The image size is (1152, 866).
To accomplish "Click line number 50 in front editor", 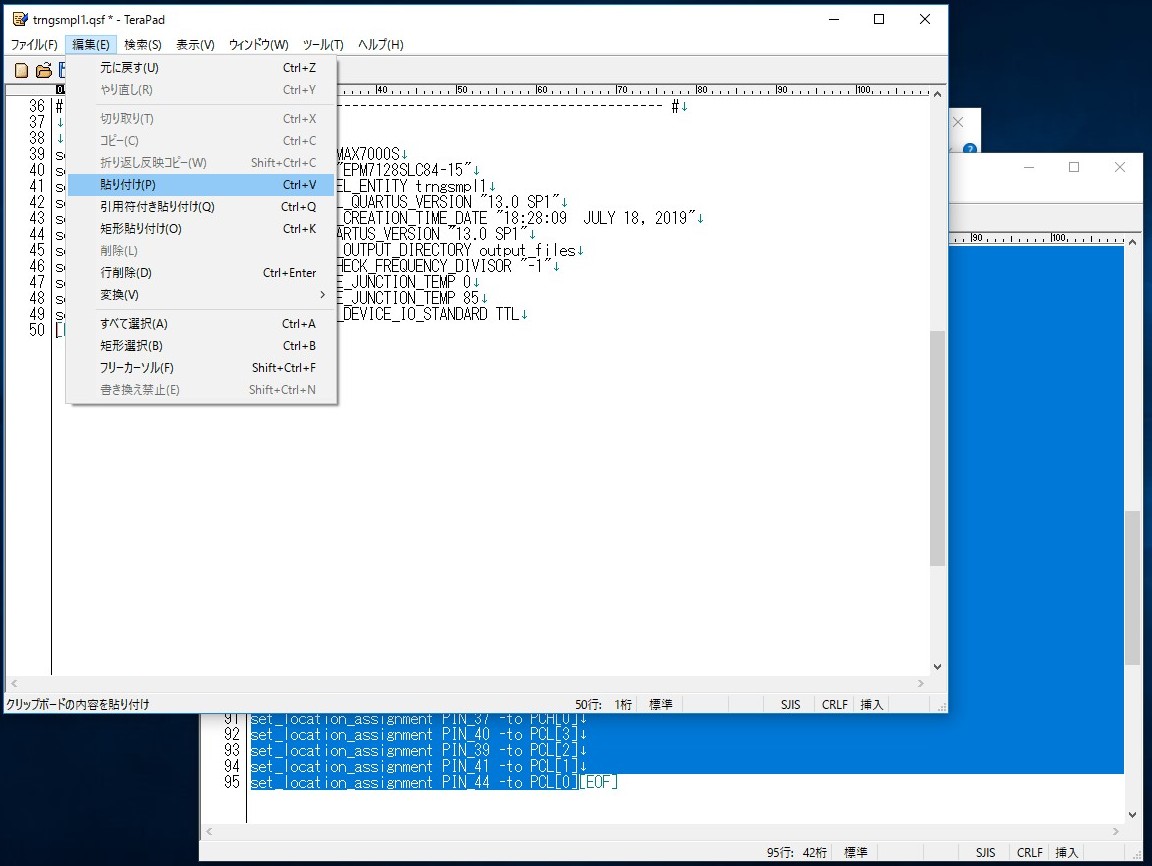I will tap(37, 331).
